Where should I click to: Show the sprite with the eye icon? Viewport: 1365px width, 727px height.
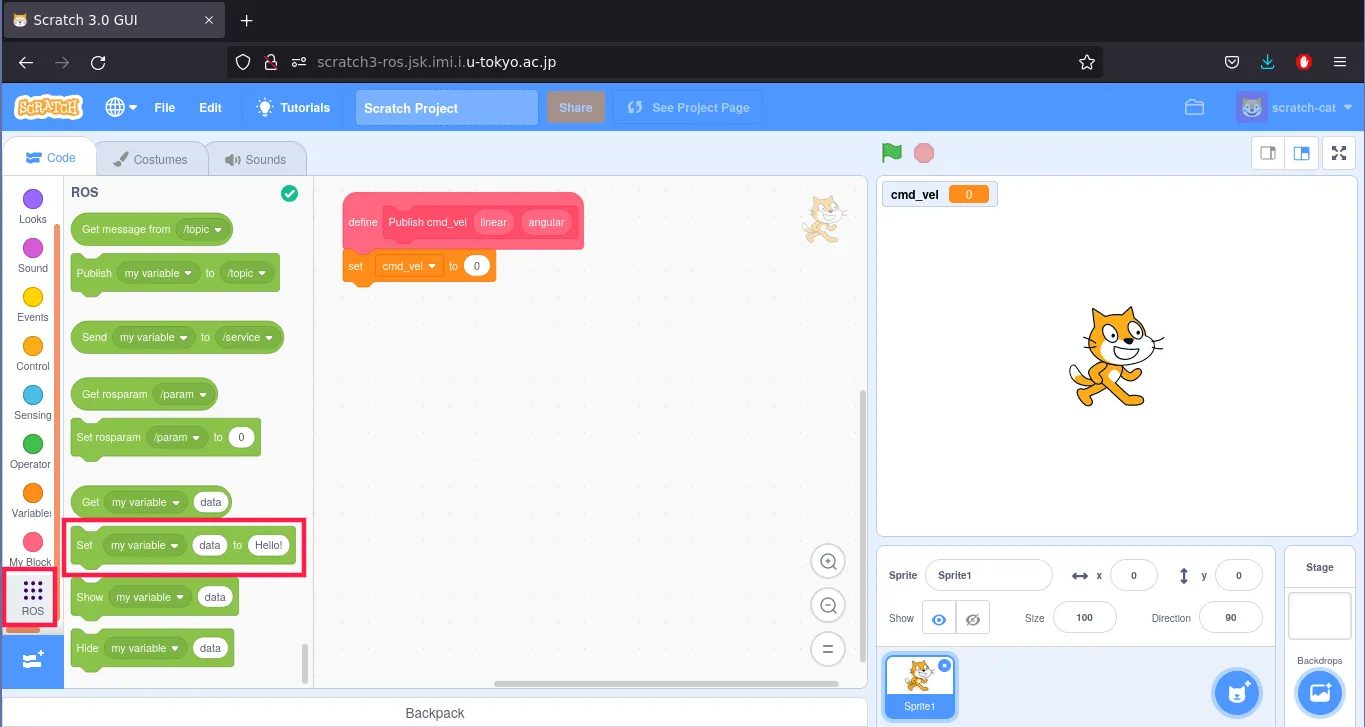(938, 619)
